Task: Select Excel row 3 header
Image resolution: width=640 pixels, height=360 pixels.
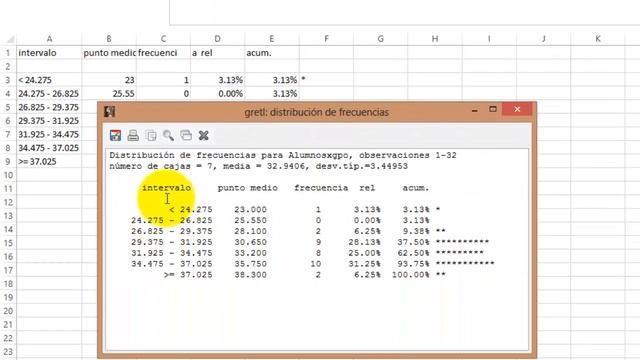Action: pyautogui.click(x=8, y=80)
